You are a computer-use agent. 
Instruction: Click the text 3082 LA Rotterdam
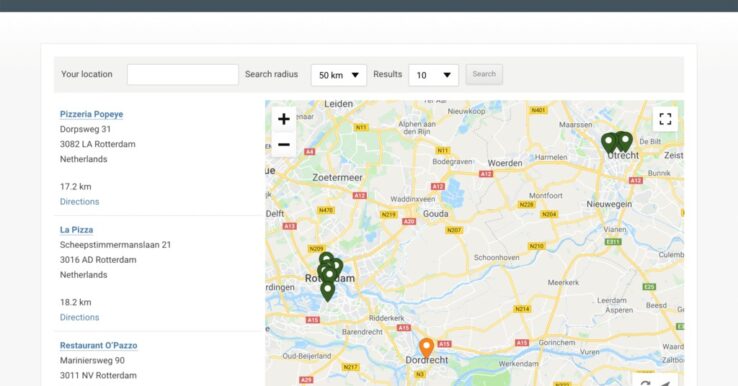(97, 144)
